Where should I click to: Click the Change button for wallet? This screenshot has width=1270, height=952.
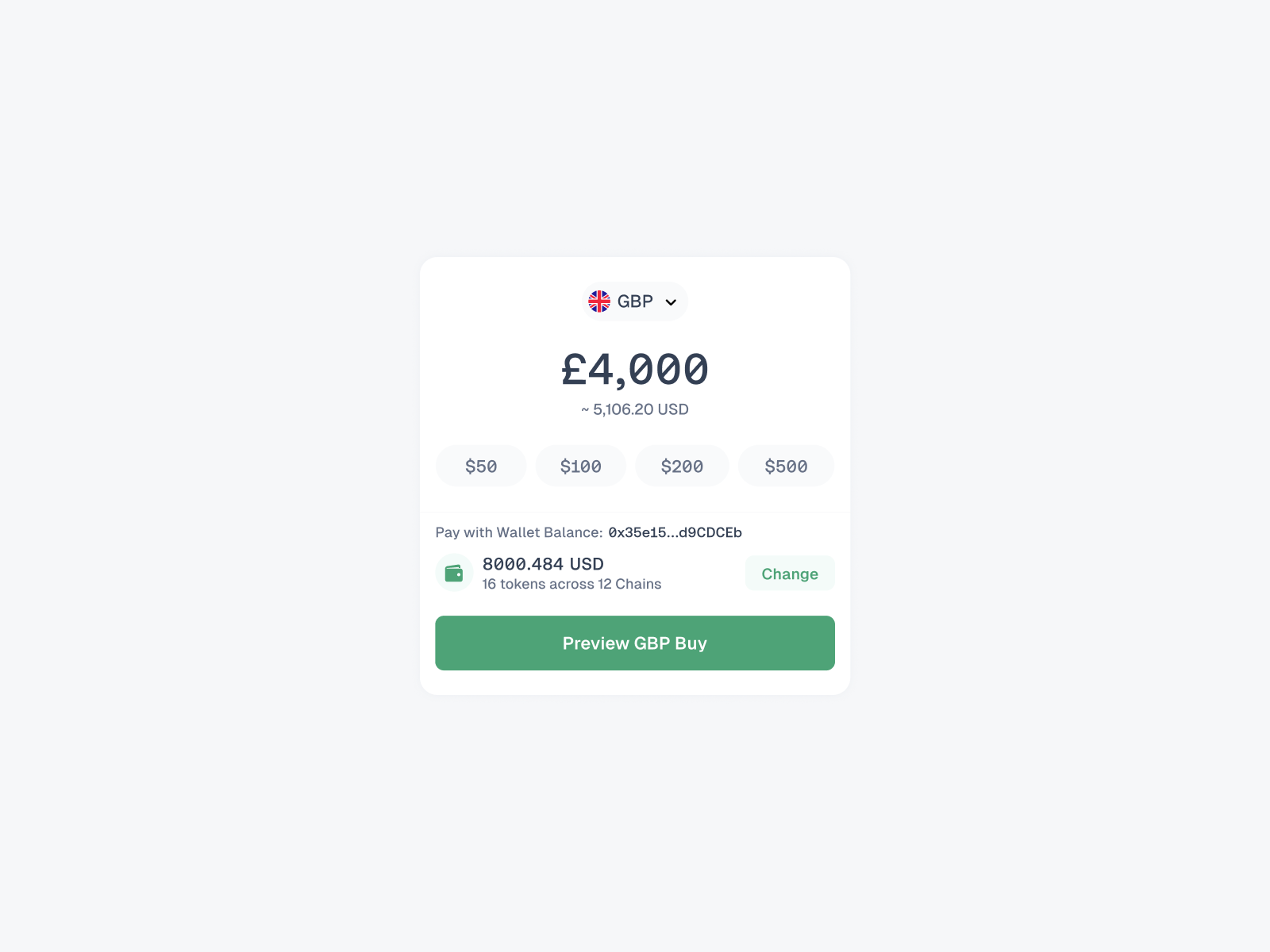789,573
